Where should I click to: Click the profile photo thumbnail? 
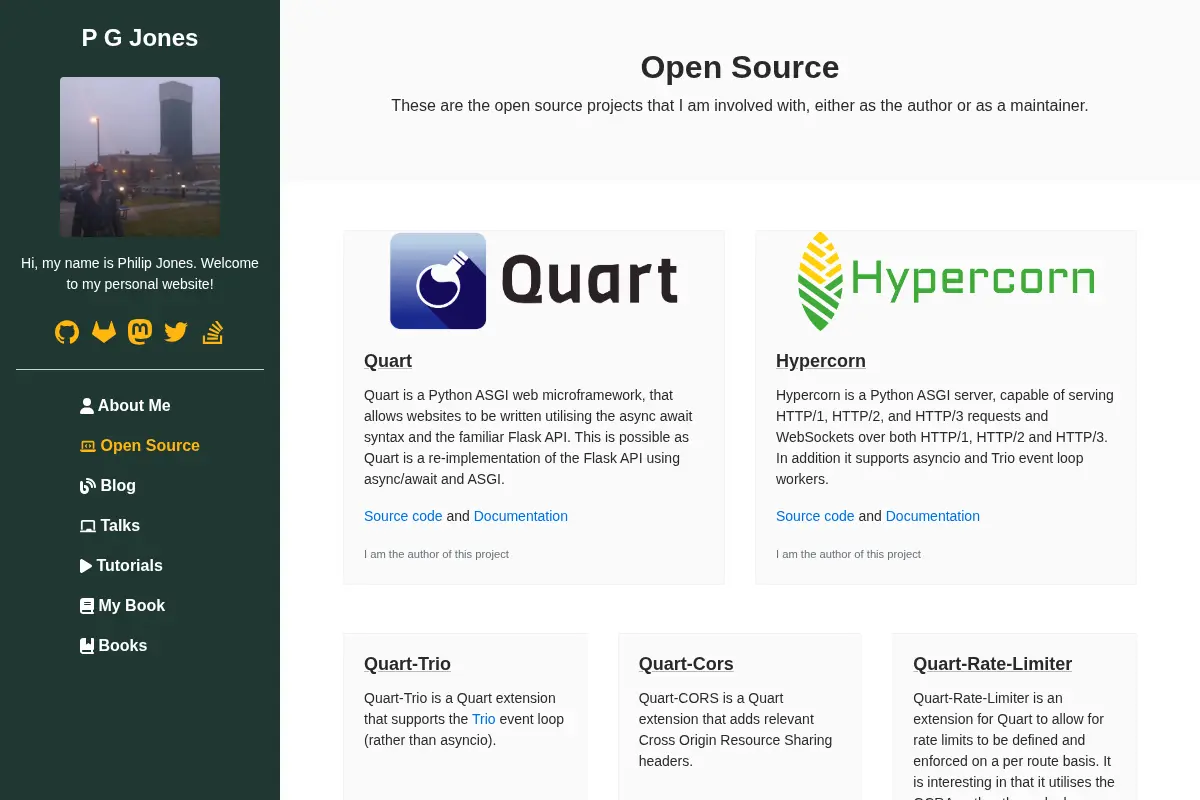tap(140, 157)
